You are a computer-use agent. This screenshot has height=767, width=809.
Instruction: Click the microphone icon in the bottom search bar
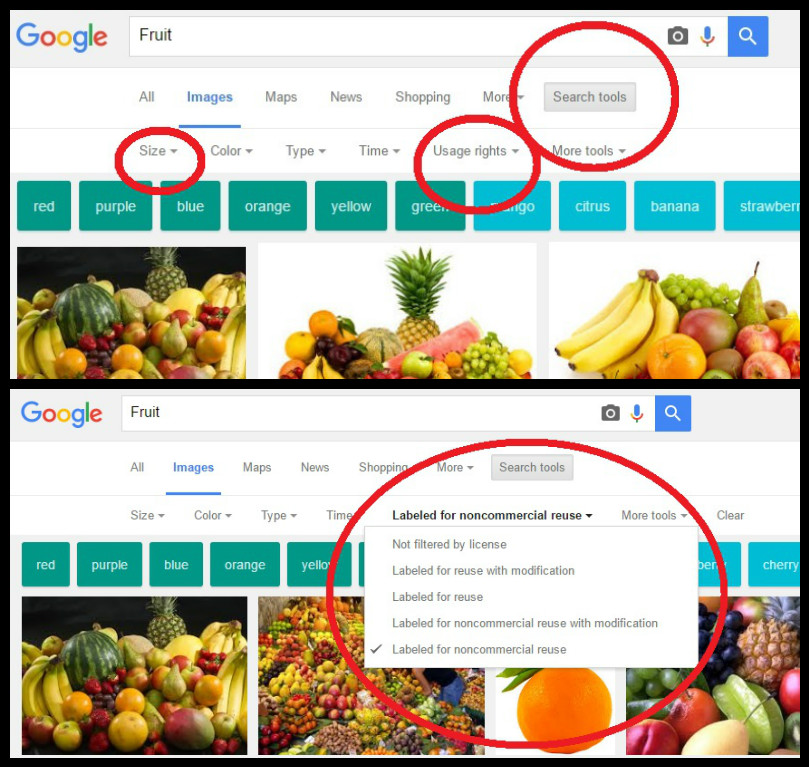(x=637, y=413)
